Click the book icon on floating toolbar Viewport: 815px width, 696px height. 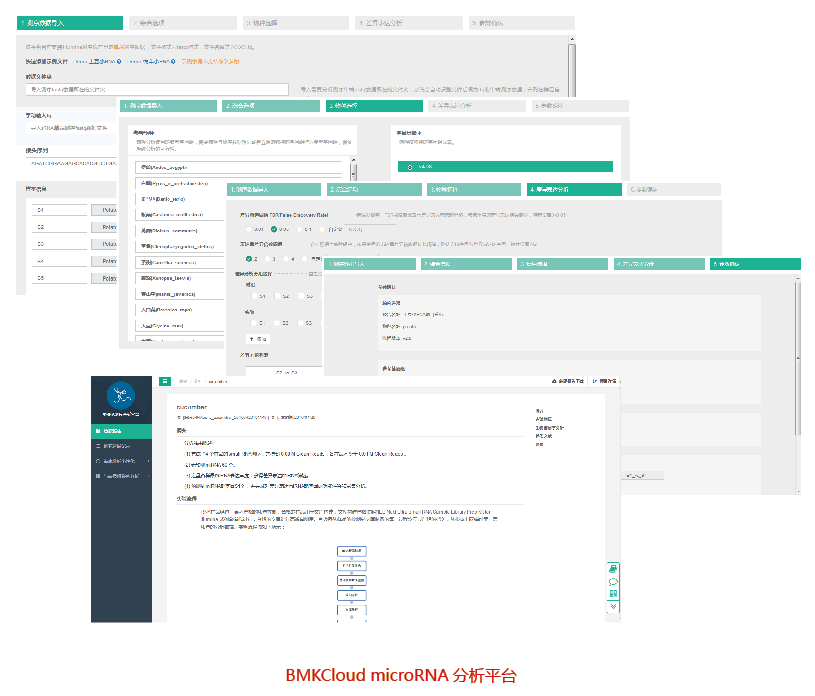(613, 594)
